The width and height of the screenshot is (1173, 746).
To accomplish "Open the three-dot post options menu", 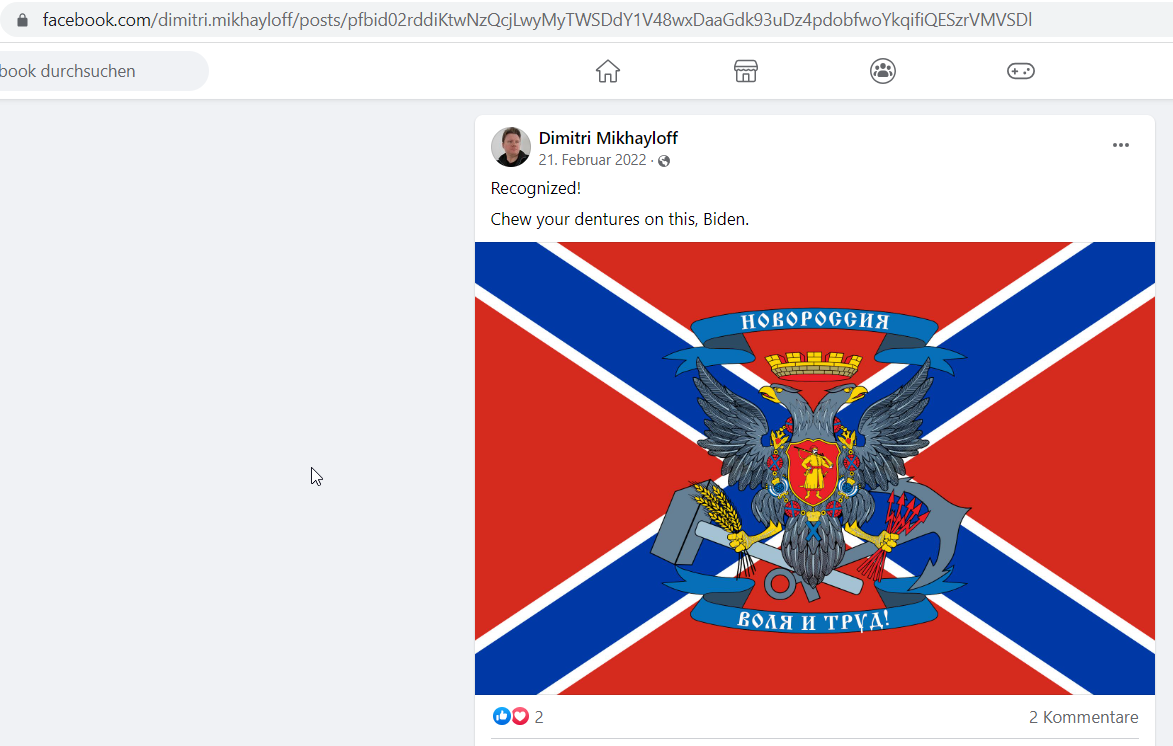I will click(x=1120, y=145).
